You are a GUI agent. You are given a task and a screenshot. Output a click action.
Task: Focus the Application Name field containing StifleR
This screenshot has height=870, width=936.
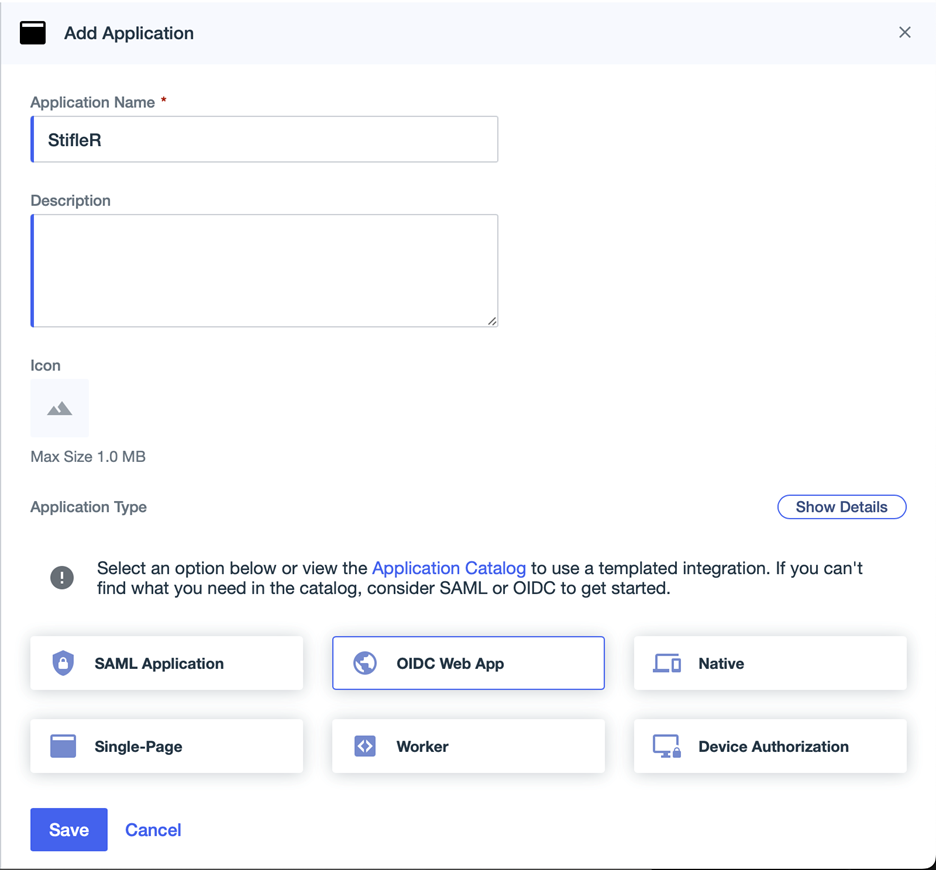click(x=265, y=140)
